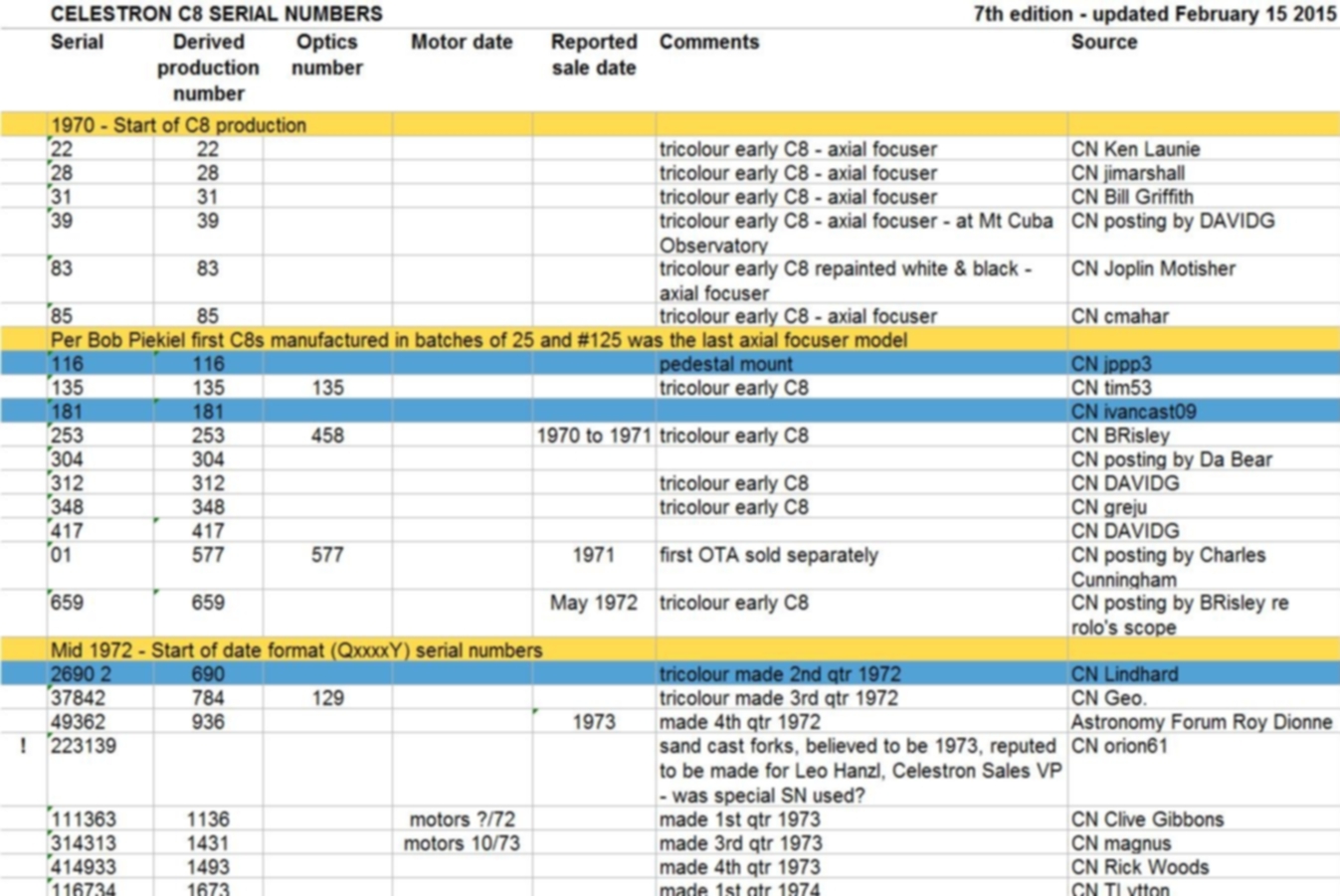Click the 'Per Bob Piekiel' note row
The height and width of the screenshot is (896, 1340).
coord(670,340)
